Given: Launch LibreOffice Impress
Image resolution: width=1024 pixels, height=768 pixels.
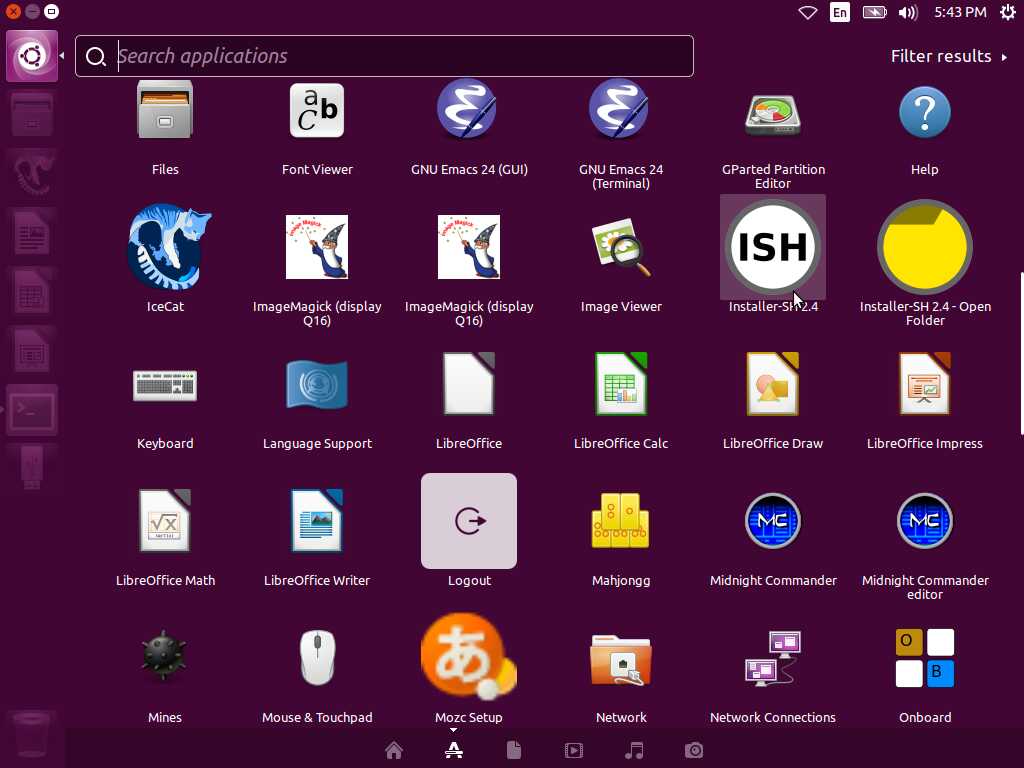Looking at the screenshot, I should (925, 384).
